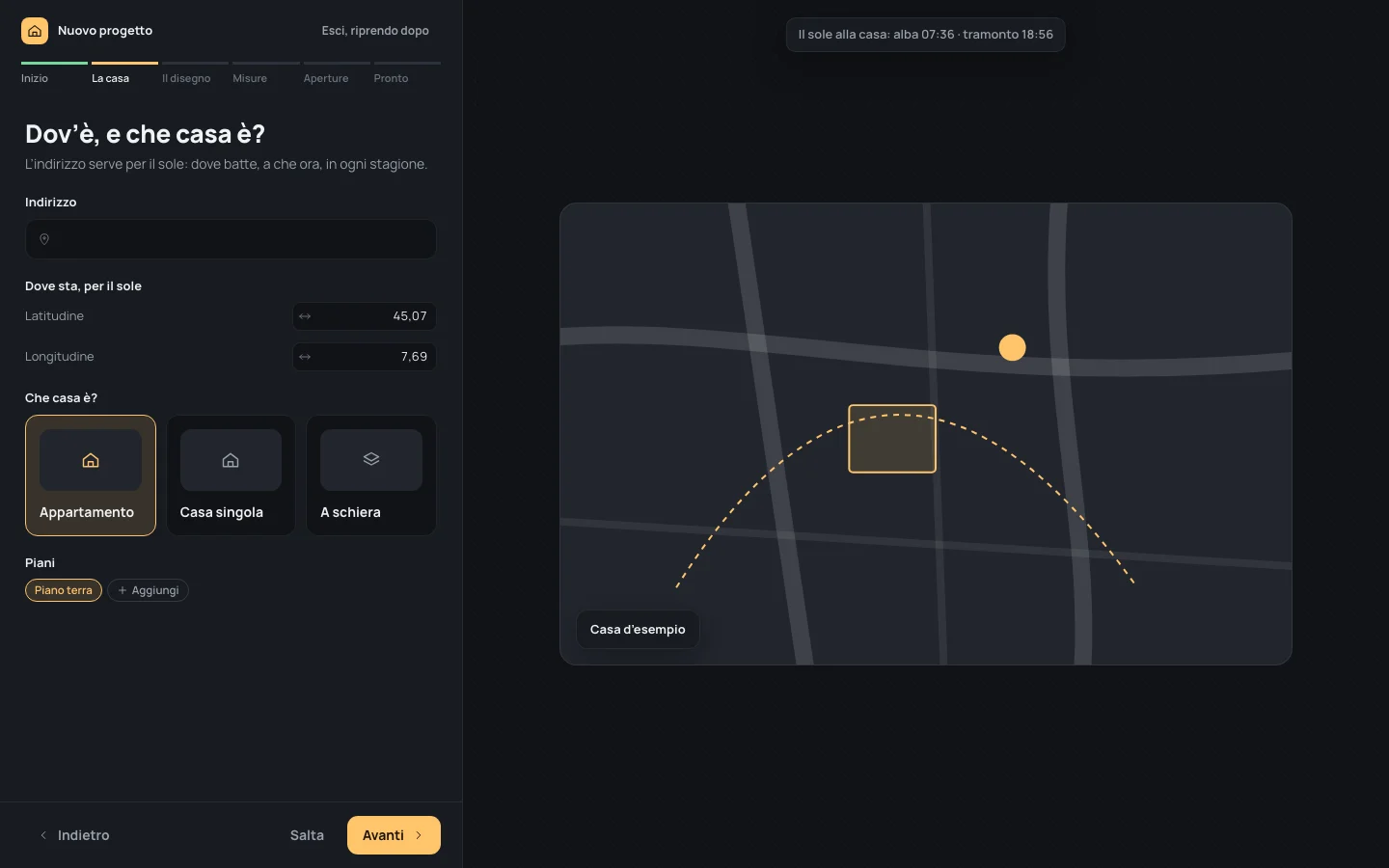Click Esci, riprendo dopo link

tap(375, 31)
